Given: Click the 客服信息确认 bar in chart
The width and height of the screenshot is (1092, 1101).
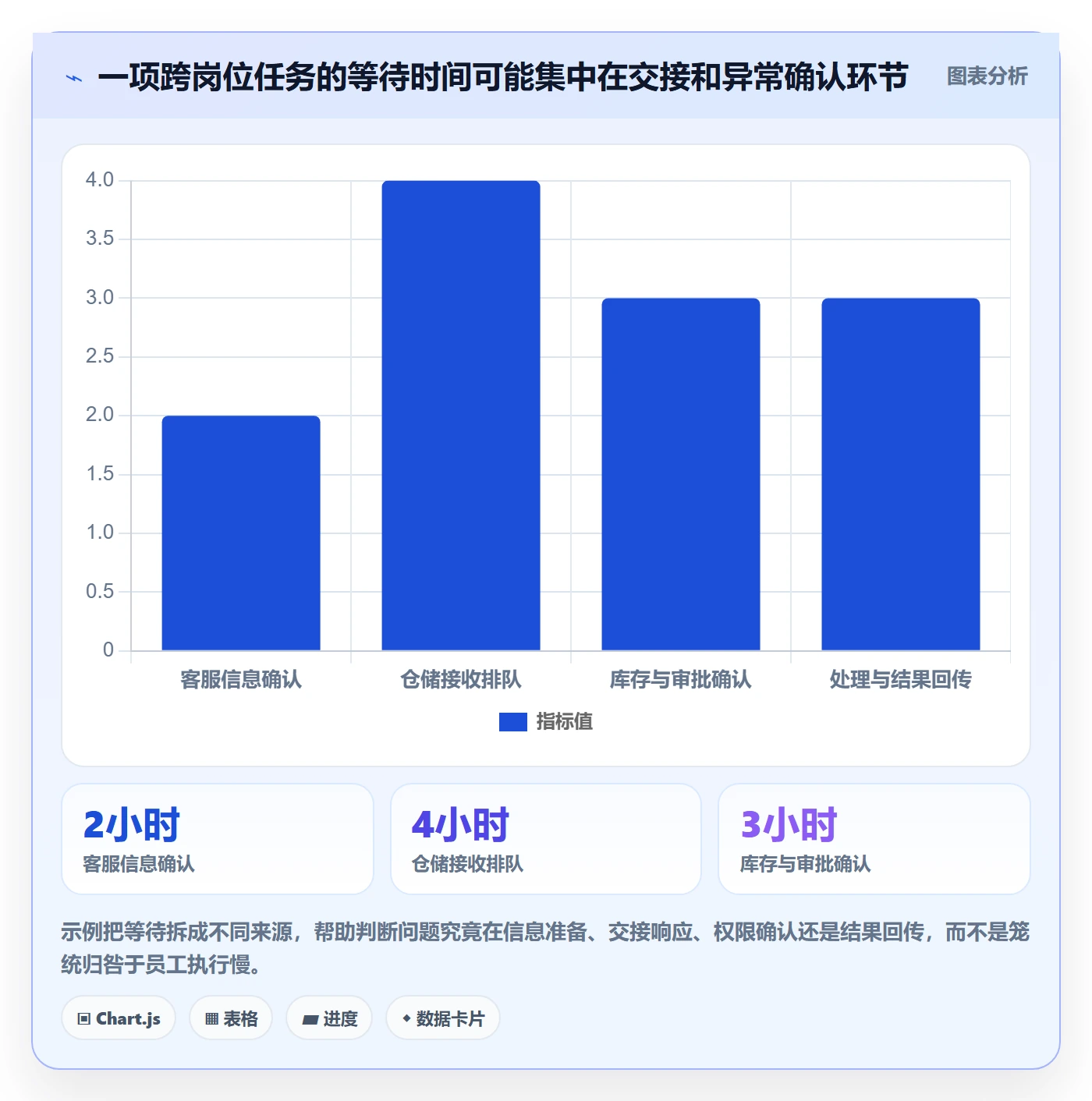Looking at the screenshot, I should tap(241, 533).
